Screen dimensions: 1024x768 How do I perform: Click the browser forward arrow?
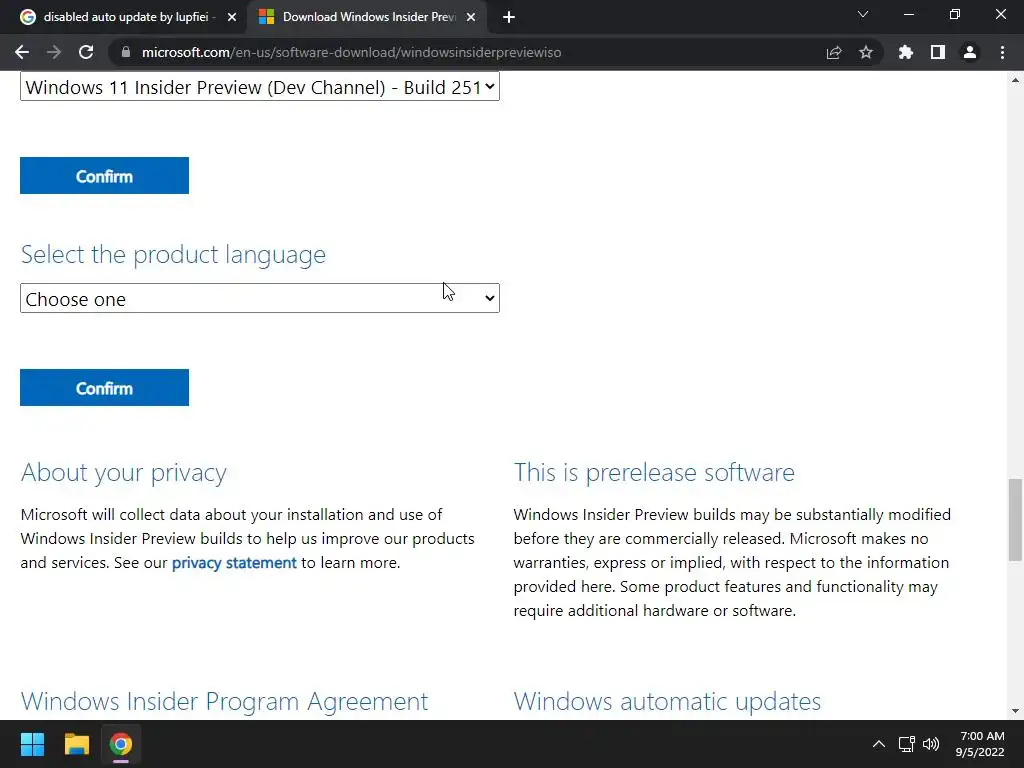(x=54, y=52)
